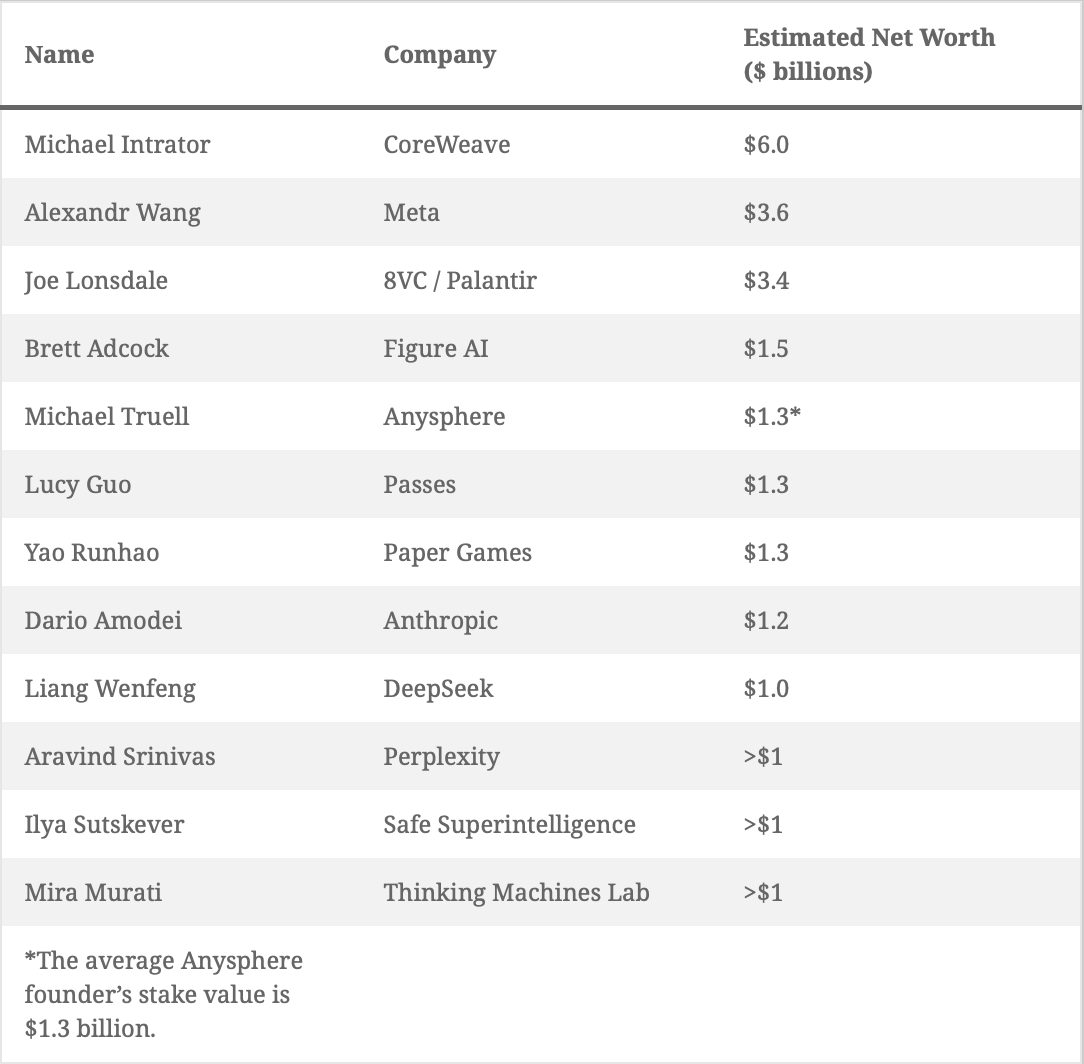Viewport: 1084px width, 1064px height.
Task: Select the Joe Lonsdale row name
Action: coord(96,281)
